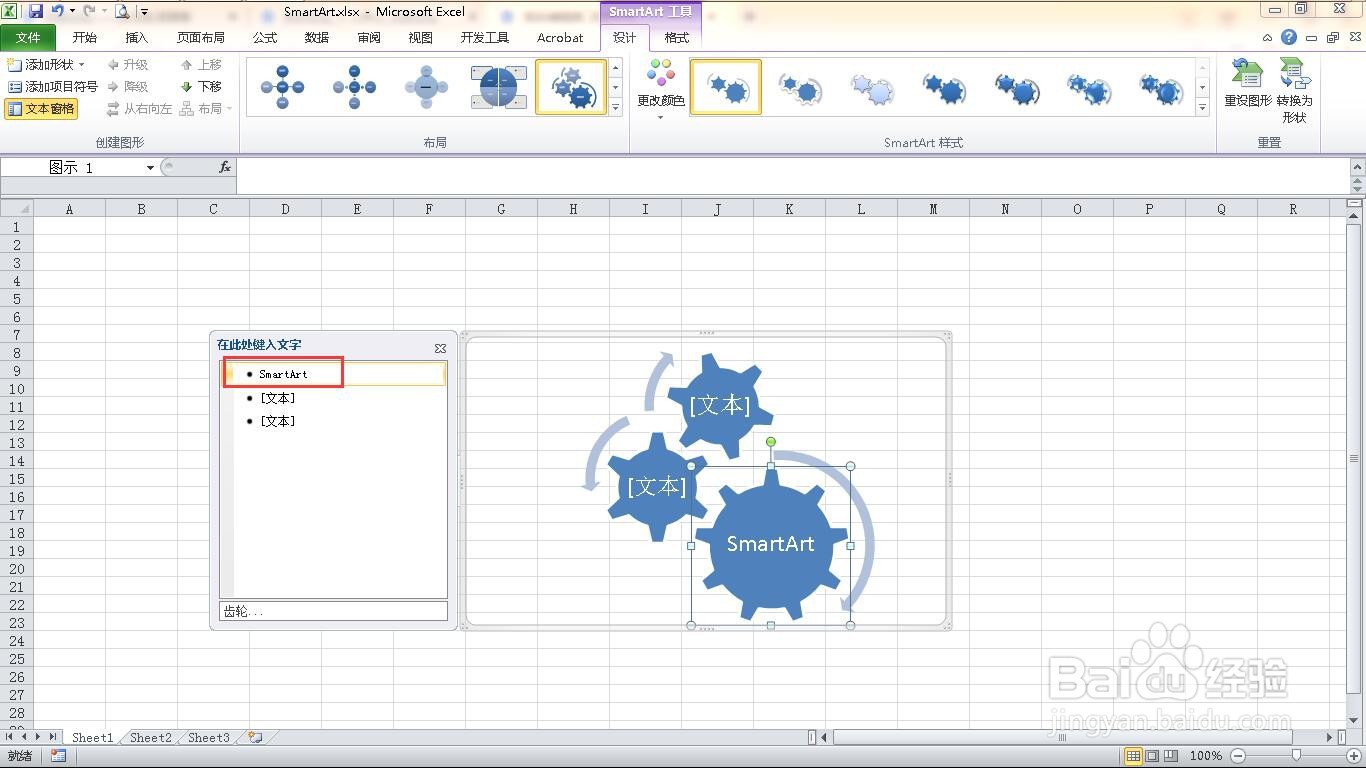Image resolution: width=1366 pixels, height=768 pixels.
Task: Select the seventh SmartArt style thumbnail
Action: coord(1160,87)
